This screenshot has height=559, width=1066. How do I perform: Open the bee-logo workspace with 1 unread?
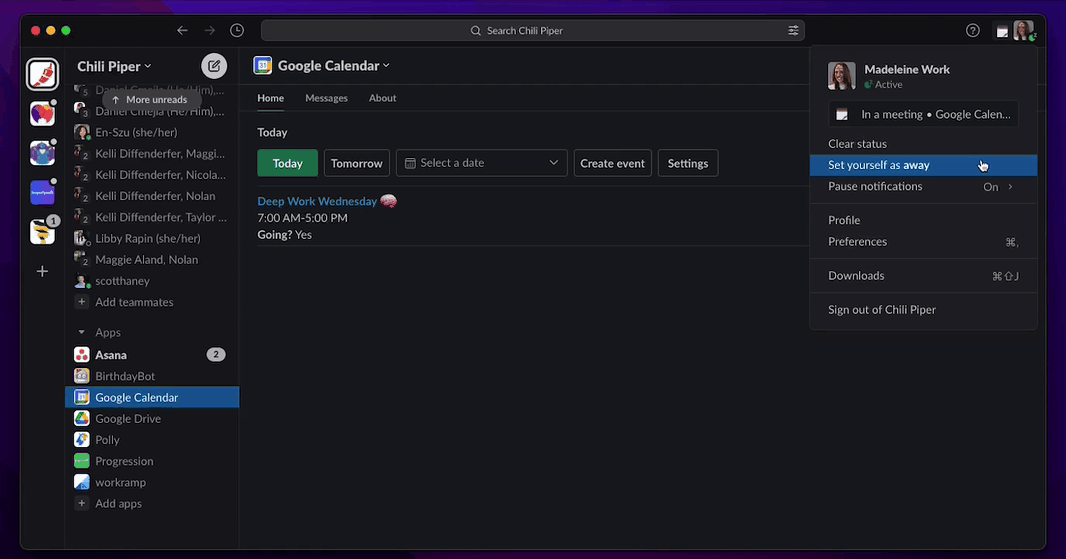pyautogui.click(x=42, y=232)
